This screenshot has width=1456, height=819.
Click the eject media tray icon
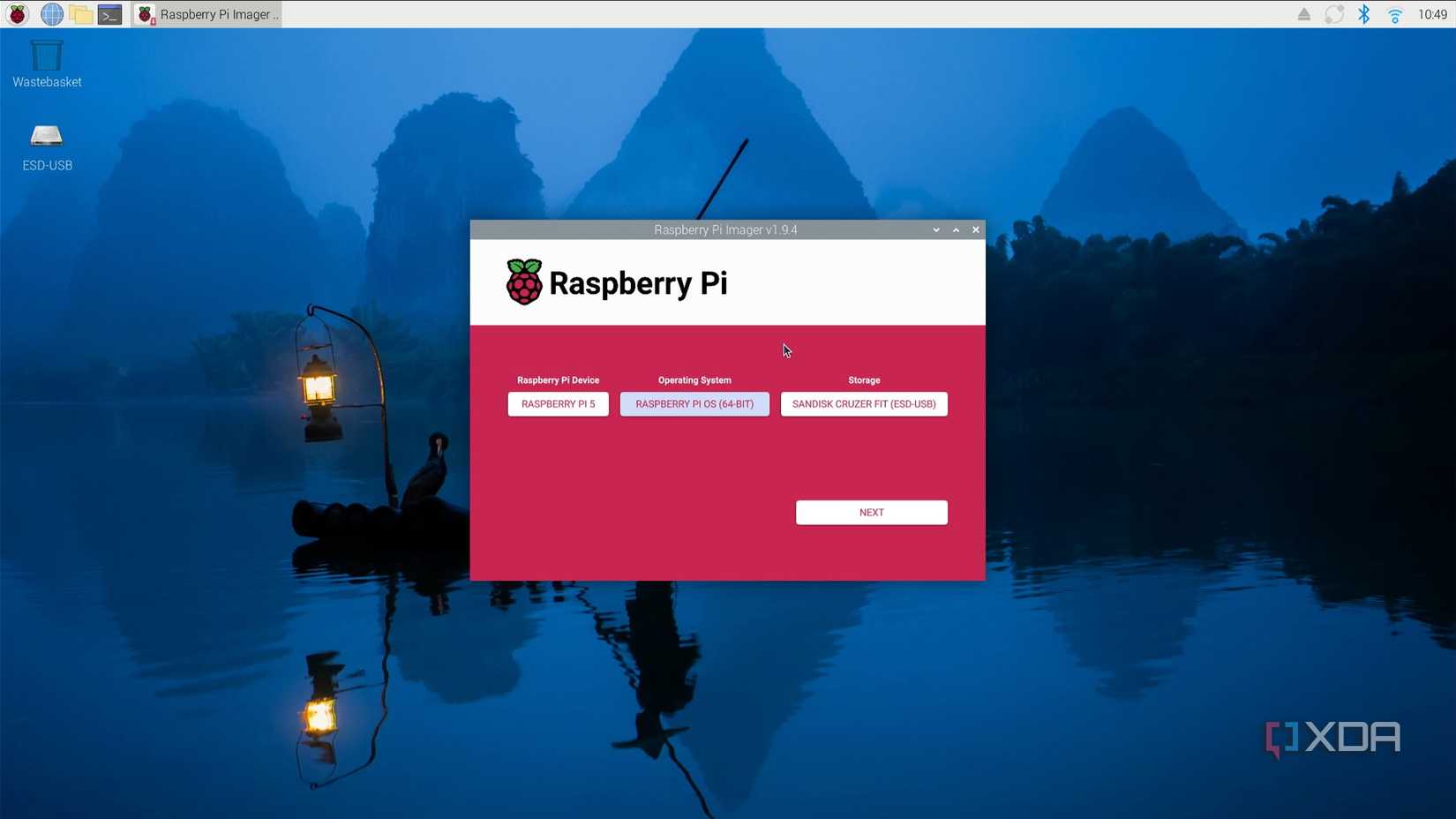(1303, 14)
